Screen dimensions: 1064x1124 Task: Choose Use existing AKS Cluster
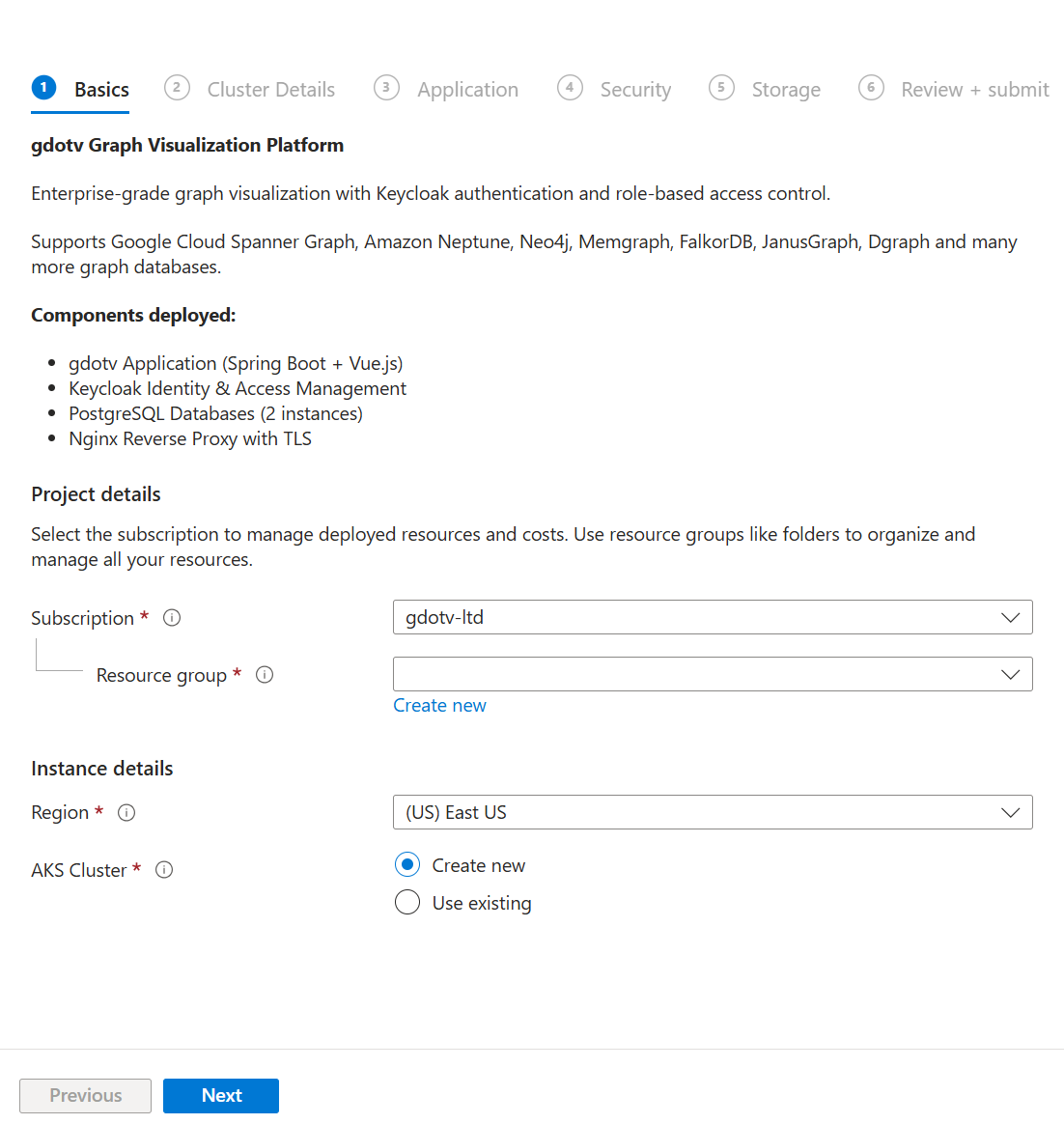tap(406, 902)
